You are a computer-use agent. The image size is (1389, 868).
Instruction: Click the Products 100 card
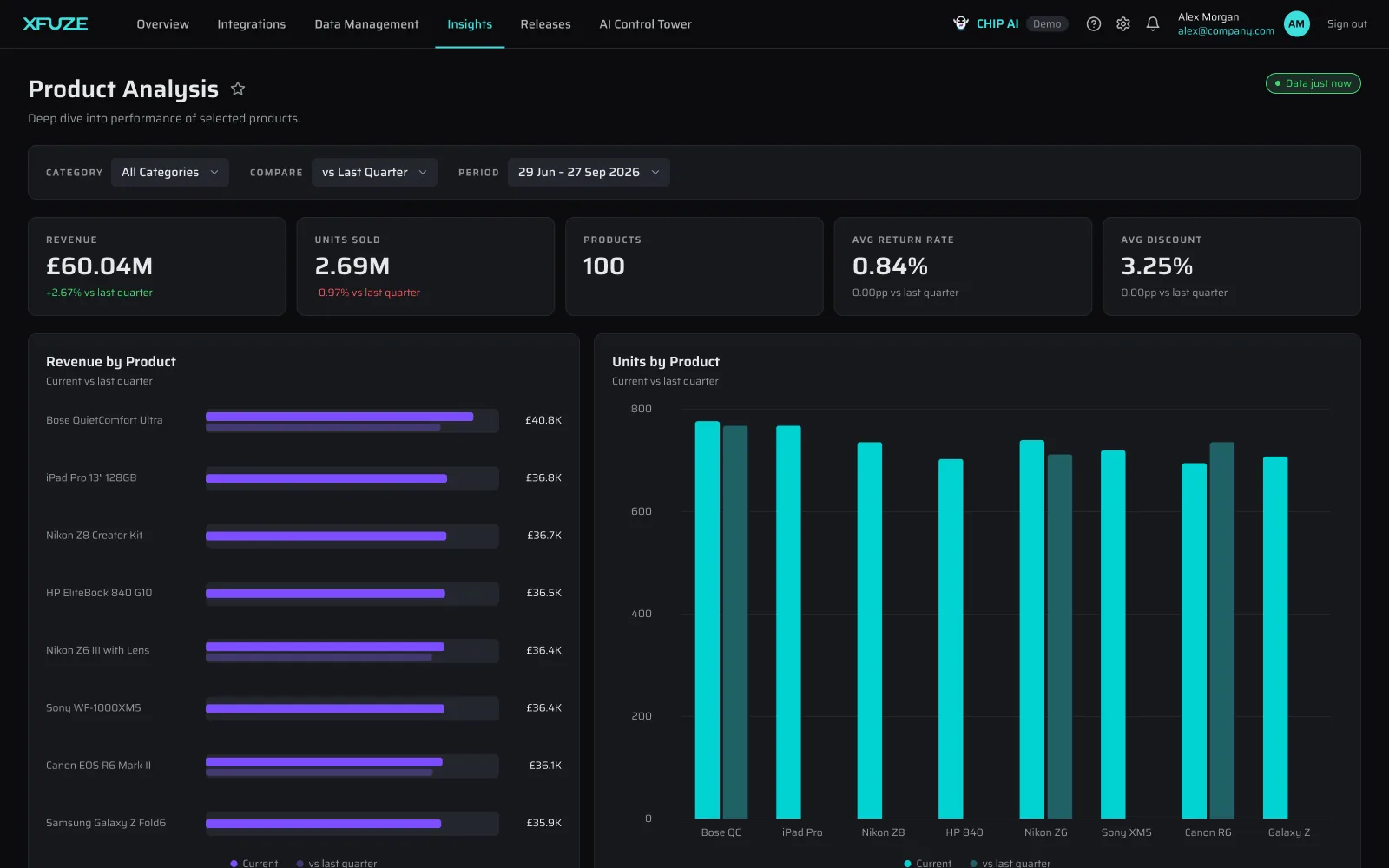(694, 266)
